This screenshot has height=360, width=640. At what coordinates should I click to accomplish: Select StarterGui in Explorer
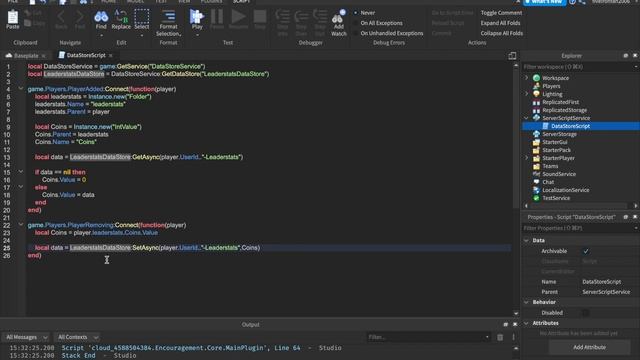[x=554, y=142]
